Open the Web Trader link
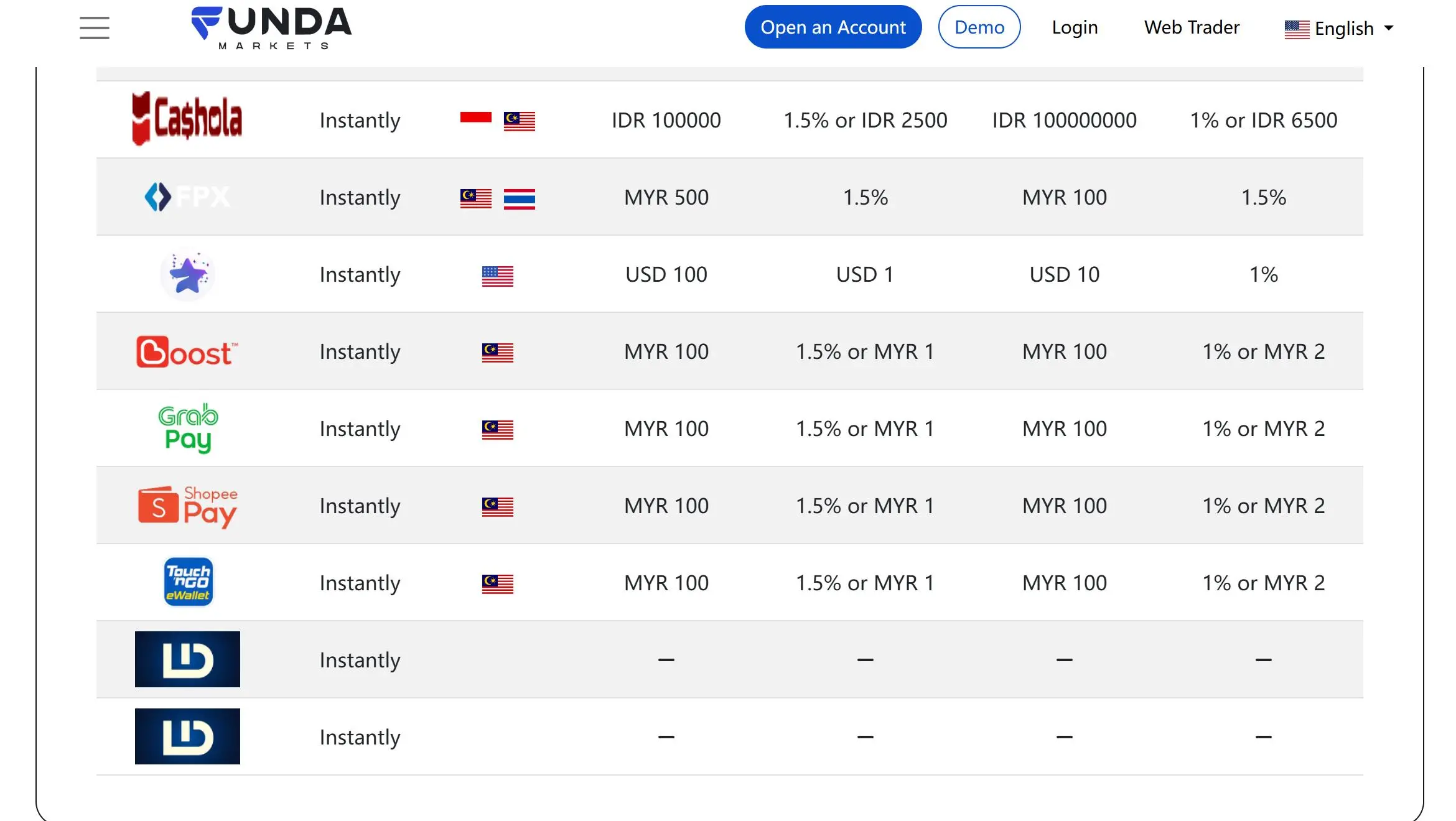 tap(1192, 27)
